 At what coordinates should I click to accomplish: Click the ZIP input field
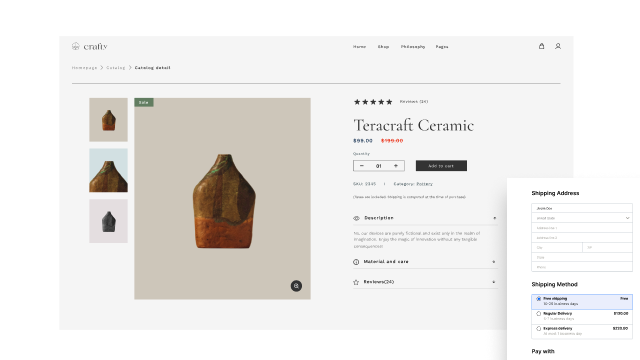(607, 247)
